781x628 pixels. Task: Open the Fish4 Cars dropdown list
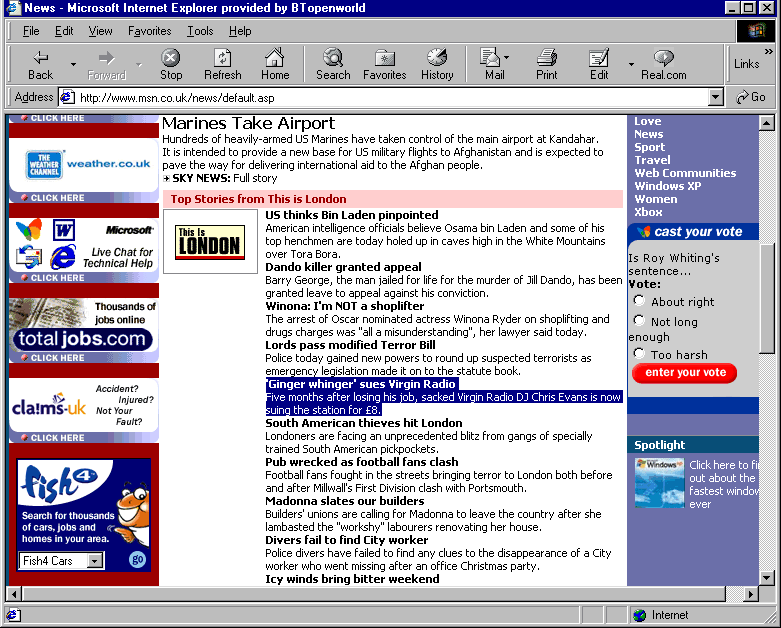pos(95,561)
